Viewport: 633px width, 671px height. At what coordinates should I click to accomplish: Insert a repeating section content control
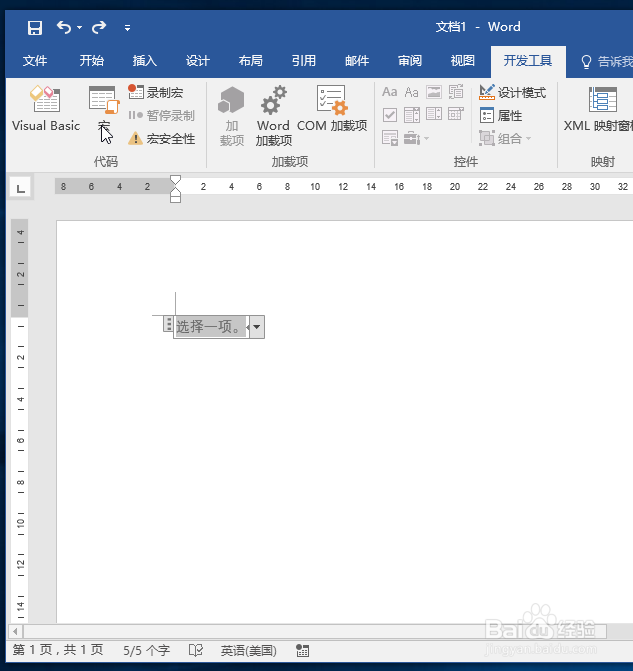pyautogui.click(x=389, y=138)
